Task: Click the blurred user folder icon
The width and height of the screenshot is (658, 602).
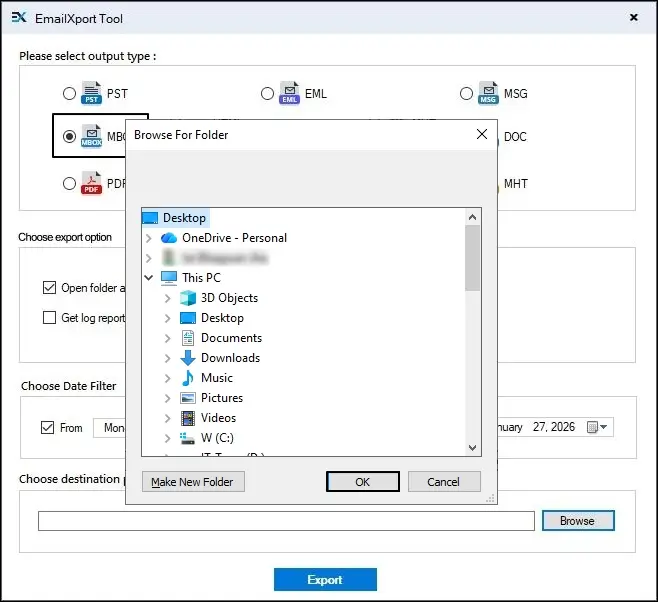Action: tap(169, 258)
